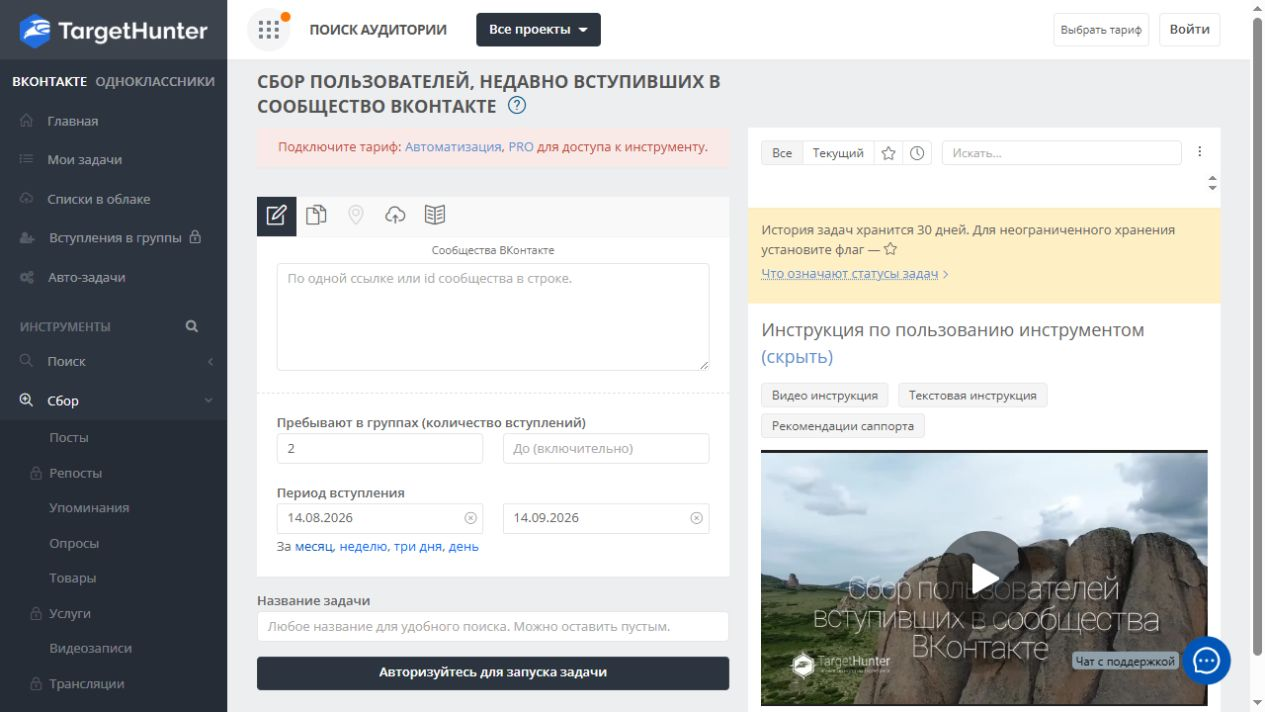Image resolution: width=1265 pixels, height=712 pixels.
Task: Click the До (включительно) field
Action: (x=606, y=449)
